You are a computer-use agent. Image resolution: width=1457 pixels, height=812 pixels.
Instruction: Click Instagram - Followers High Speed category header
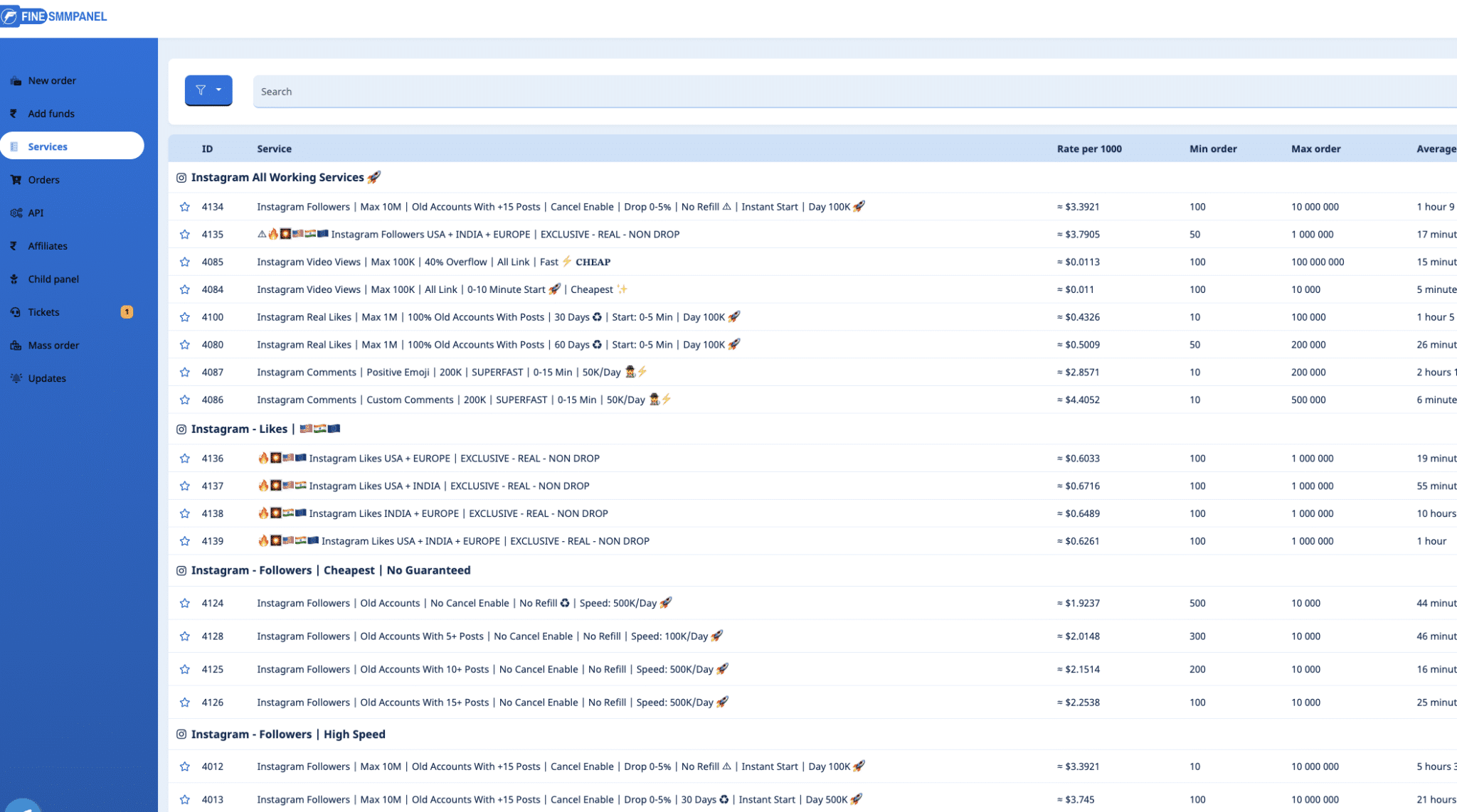coord(288,734)
